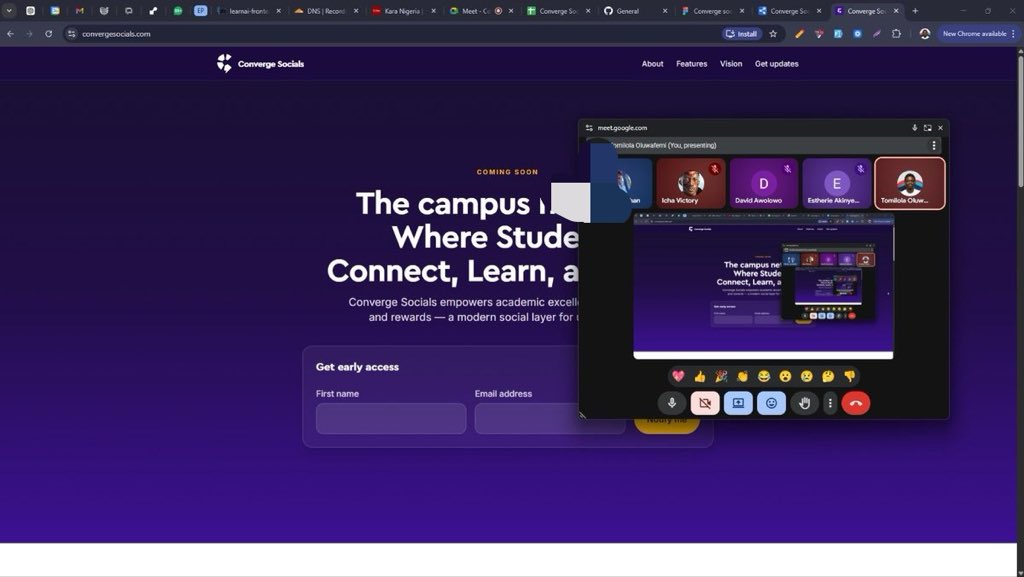Screen dimensions: 1024x577
Task: Send the thumbs up reaction
Action: pyautogui.click(x=700, y=376)
